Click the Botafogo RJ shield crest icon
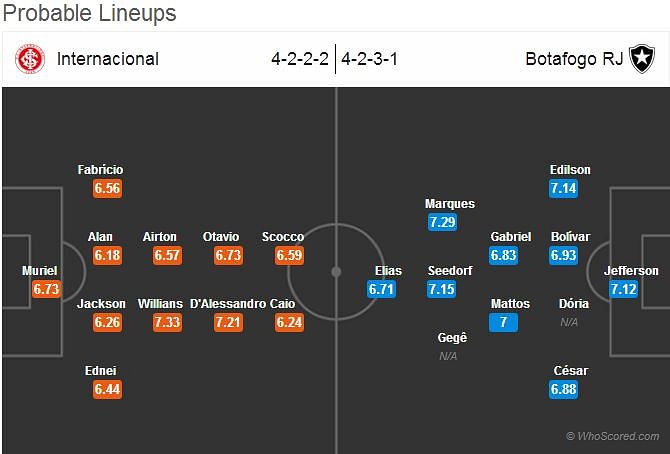 pos(642,59)
